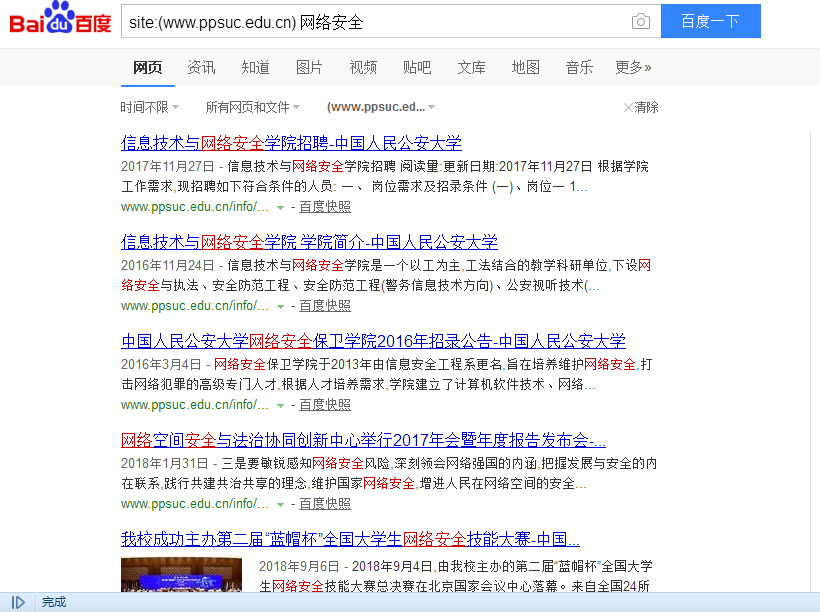
Task: Expand green arrow under 学院招聘 result URL
Action: coord(280,208)
